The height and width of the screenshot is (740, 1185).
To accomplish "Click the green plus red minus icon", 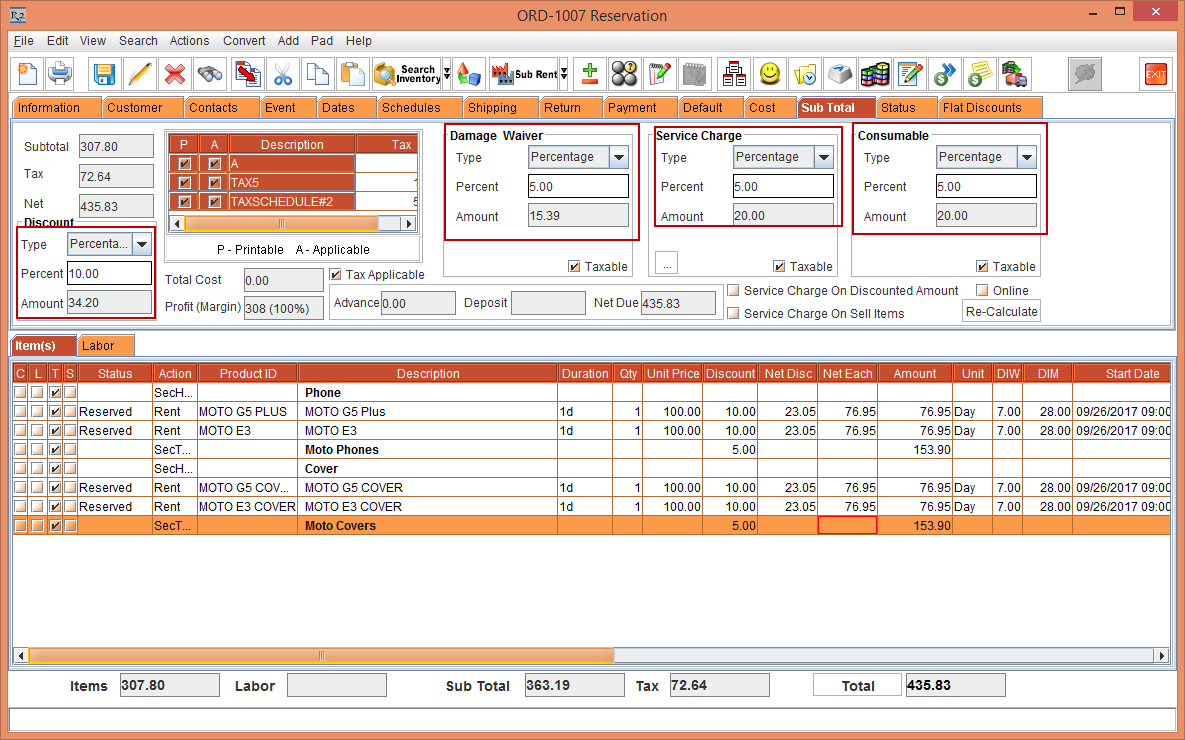I will [x=590, y=74].
